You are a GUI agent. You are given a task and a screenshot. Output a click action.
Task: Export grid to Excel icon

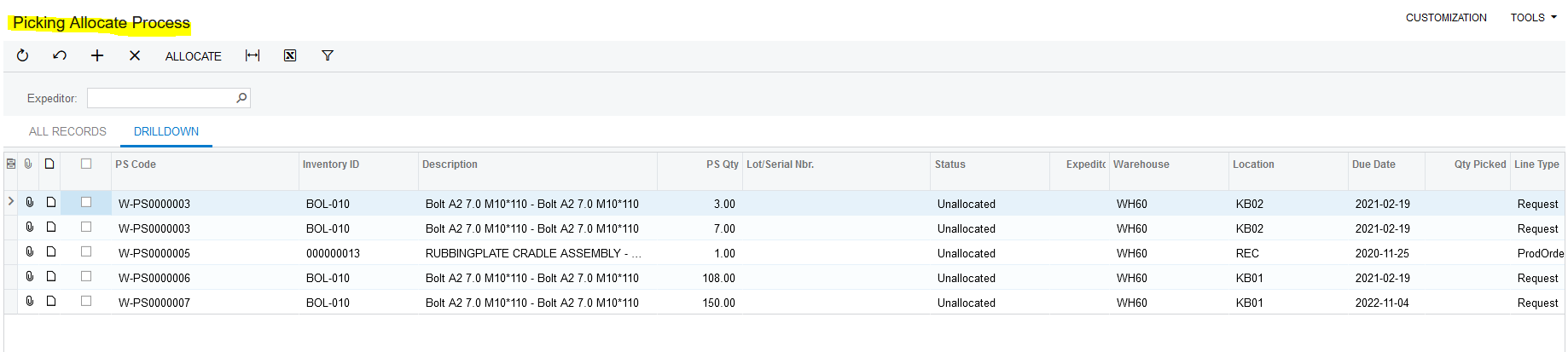tap(290, 55)
